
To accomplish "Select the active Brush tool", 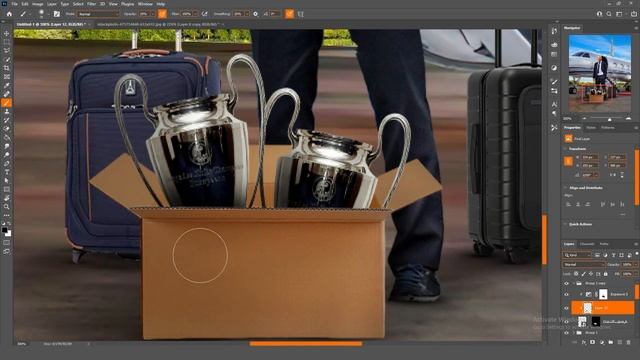I will pos(7,102).
